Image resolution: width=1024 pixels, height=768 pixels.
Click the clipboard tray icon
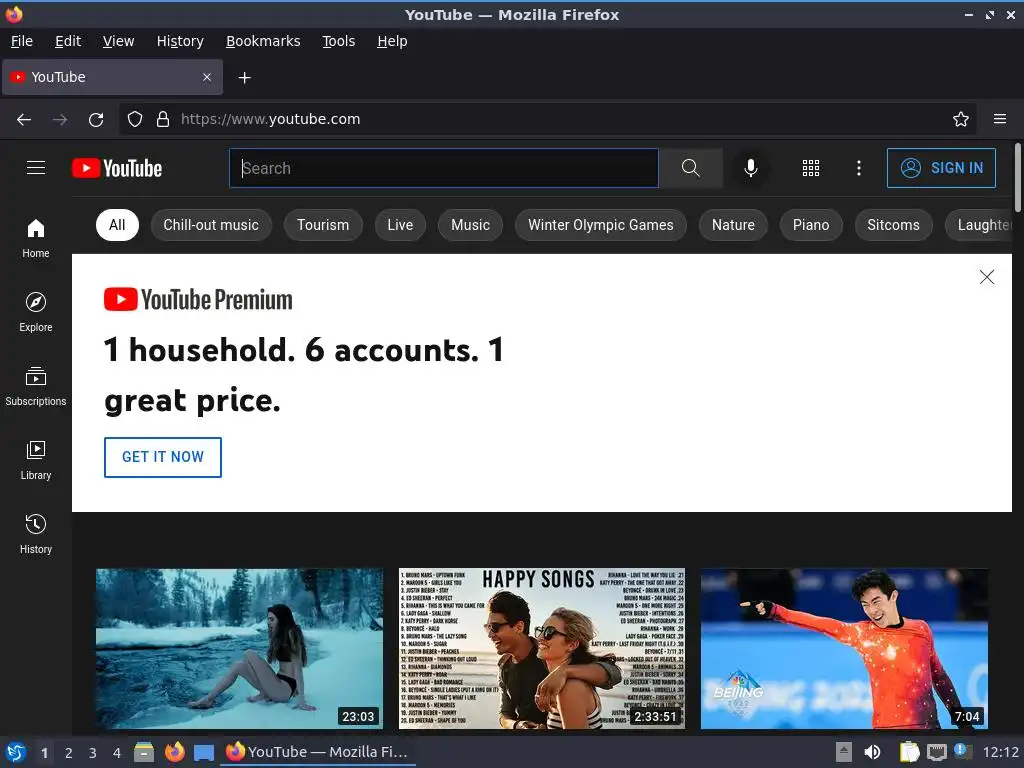(x=909, y=752)
